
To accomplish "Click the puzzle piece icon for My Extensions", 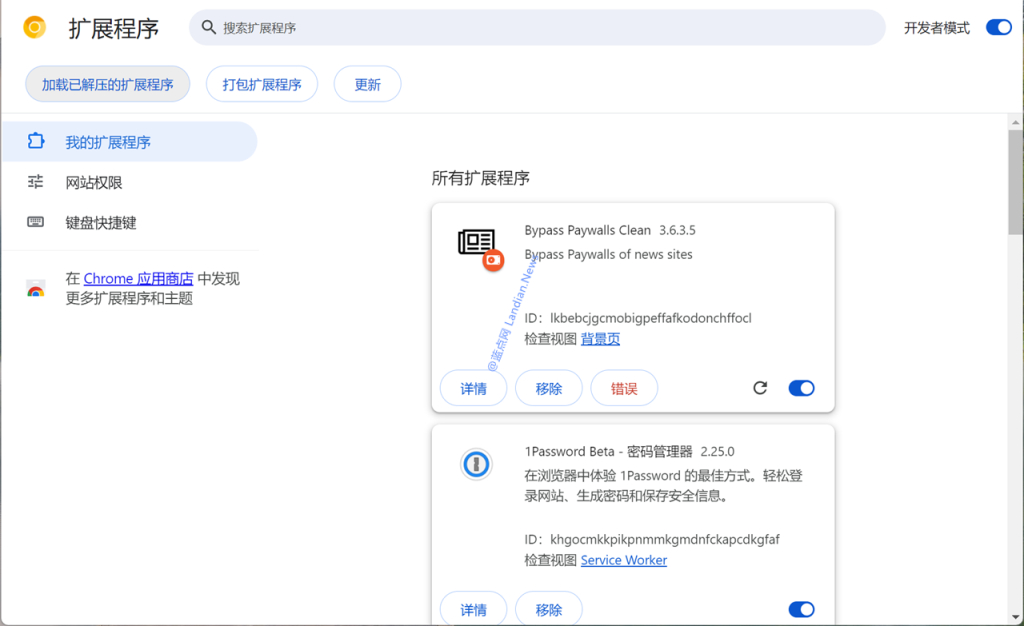I will point(36,141).
